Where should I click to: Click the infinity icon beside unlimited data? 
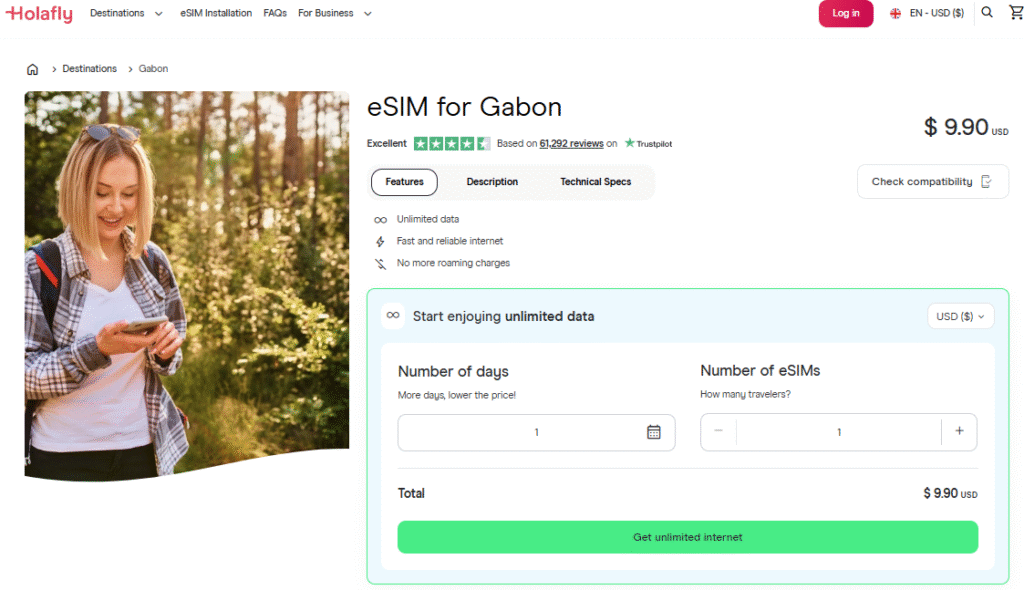click(x=393, y=316)
